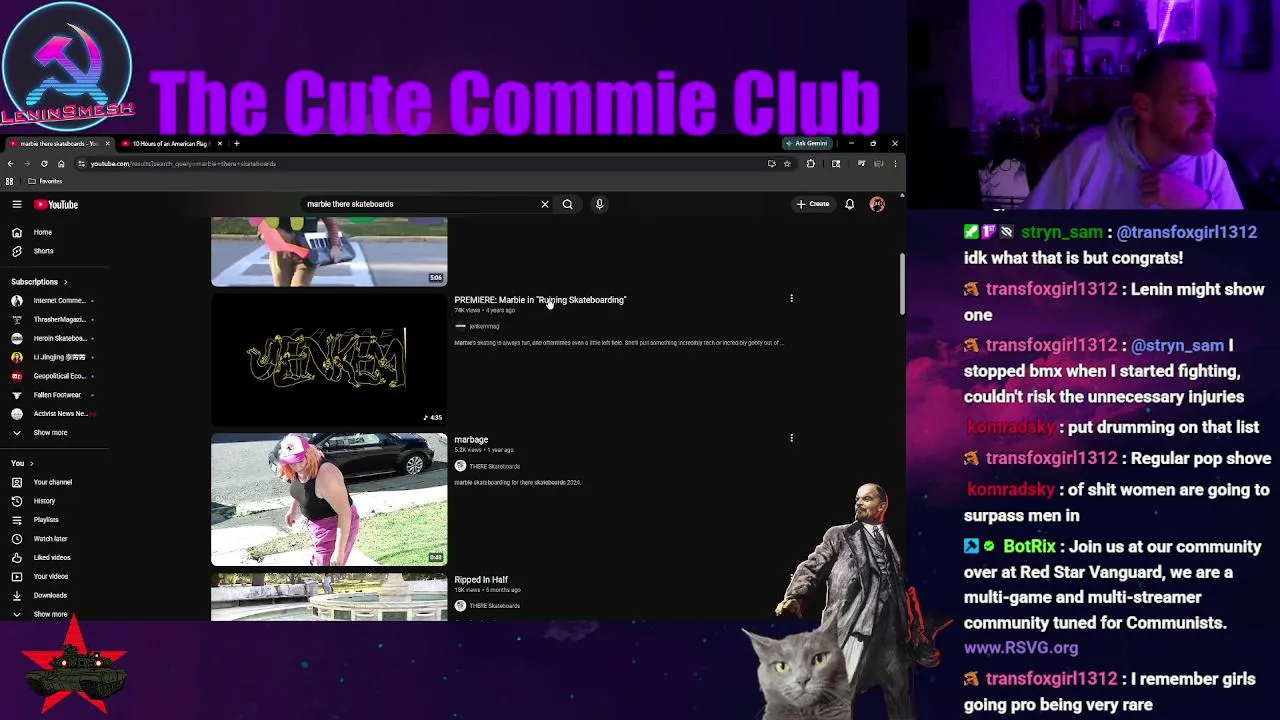Open the YouTube hamburger guide menu

coord(17,204)
